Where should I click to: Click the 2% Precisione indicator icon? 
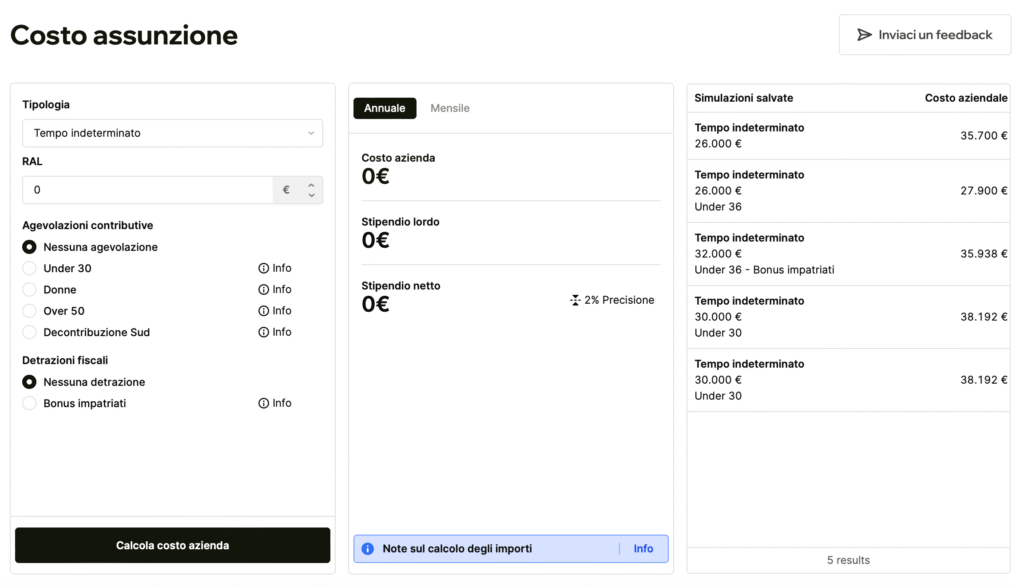575,300
